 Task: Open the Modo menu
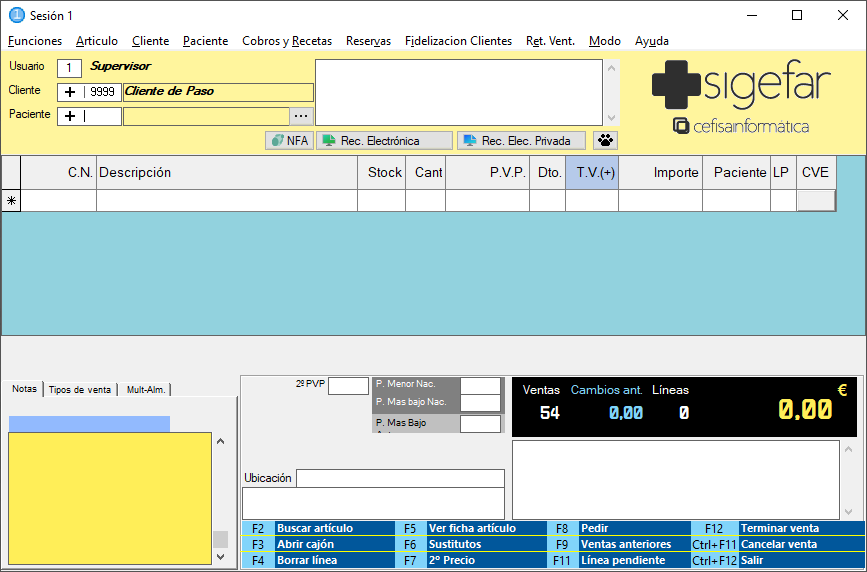[x=604, y=41]
